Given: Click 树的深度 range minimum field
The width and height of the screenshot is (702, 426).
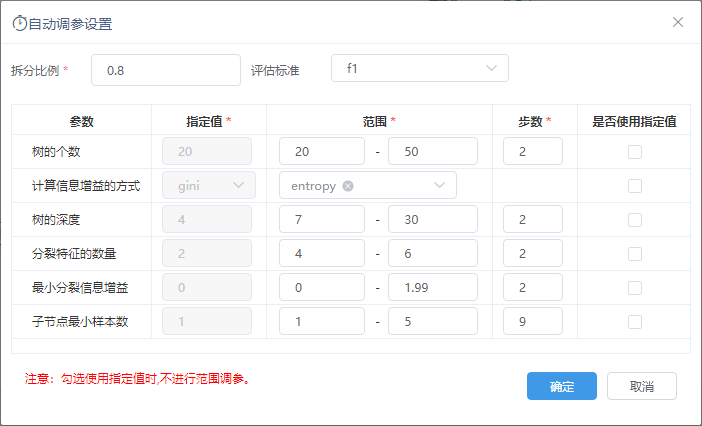Looking at the screenshot, I should [x=322, y=219].
